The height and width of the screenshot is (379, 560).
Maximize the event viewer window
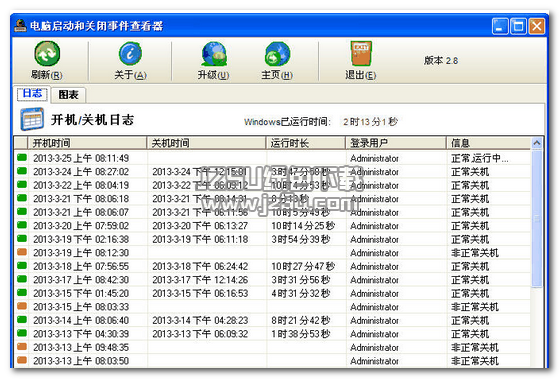click(518, 26)
